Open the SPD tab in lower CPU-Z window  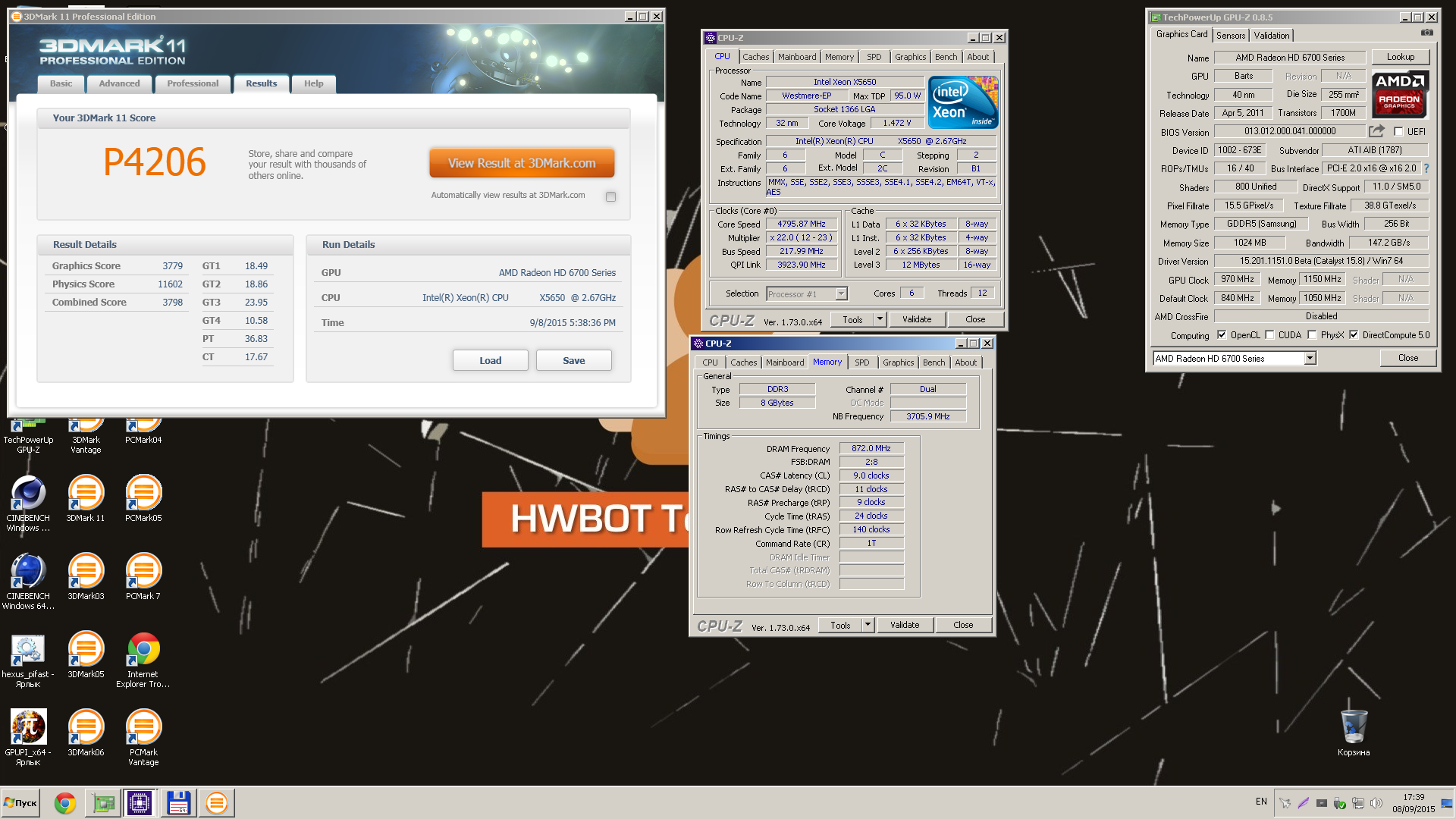click(862, 362)
